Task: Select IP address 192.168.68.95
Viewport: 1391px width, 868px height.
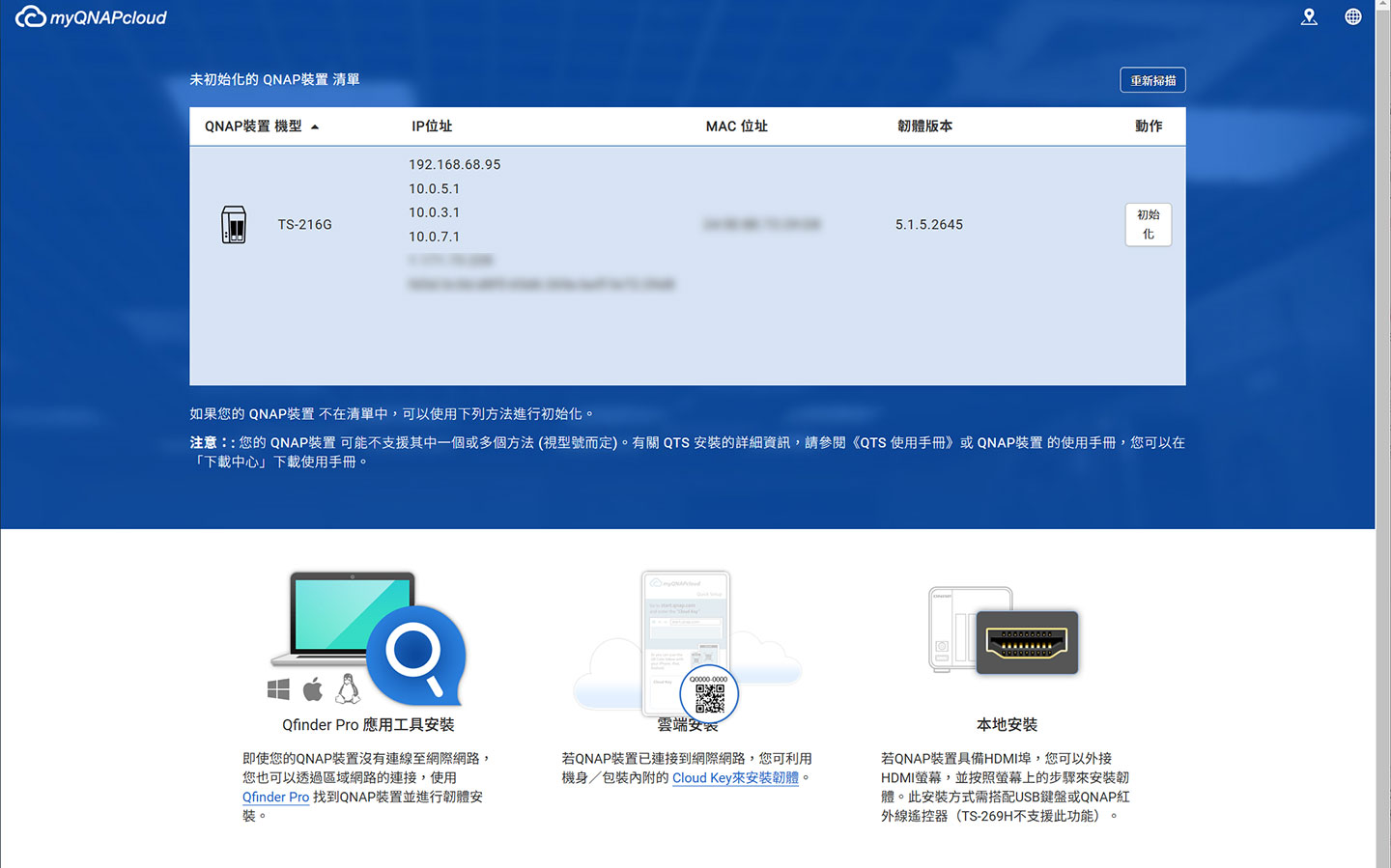Action: [x=454, y=165]
